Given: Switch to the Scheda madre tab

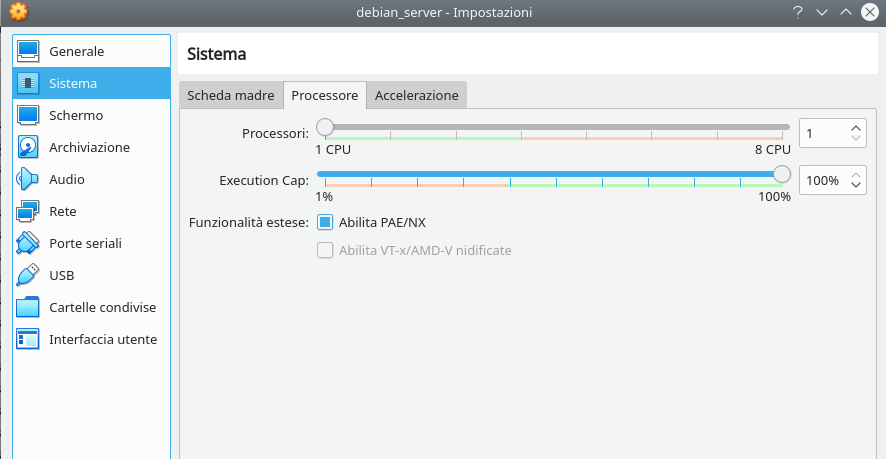Looking at the screenshot, I should click(x=231, y=95).
